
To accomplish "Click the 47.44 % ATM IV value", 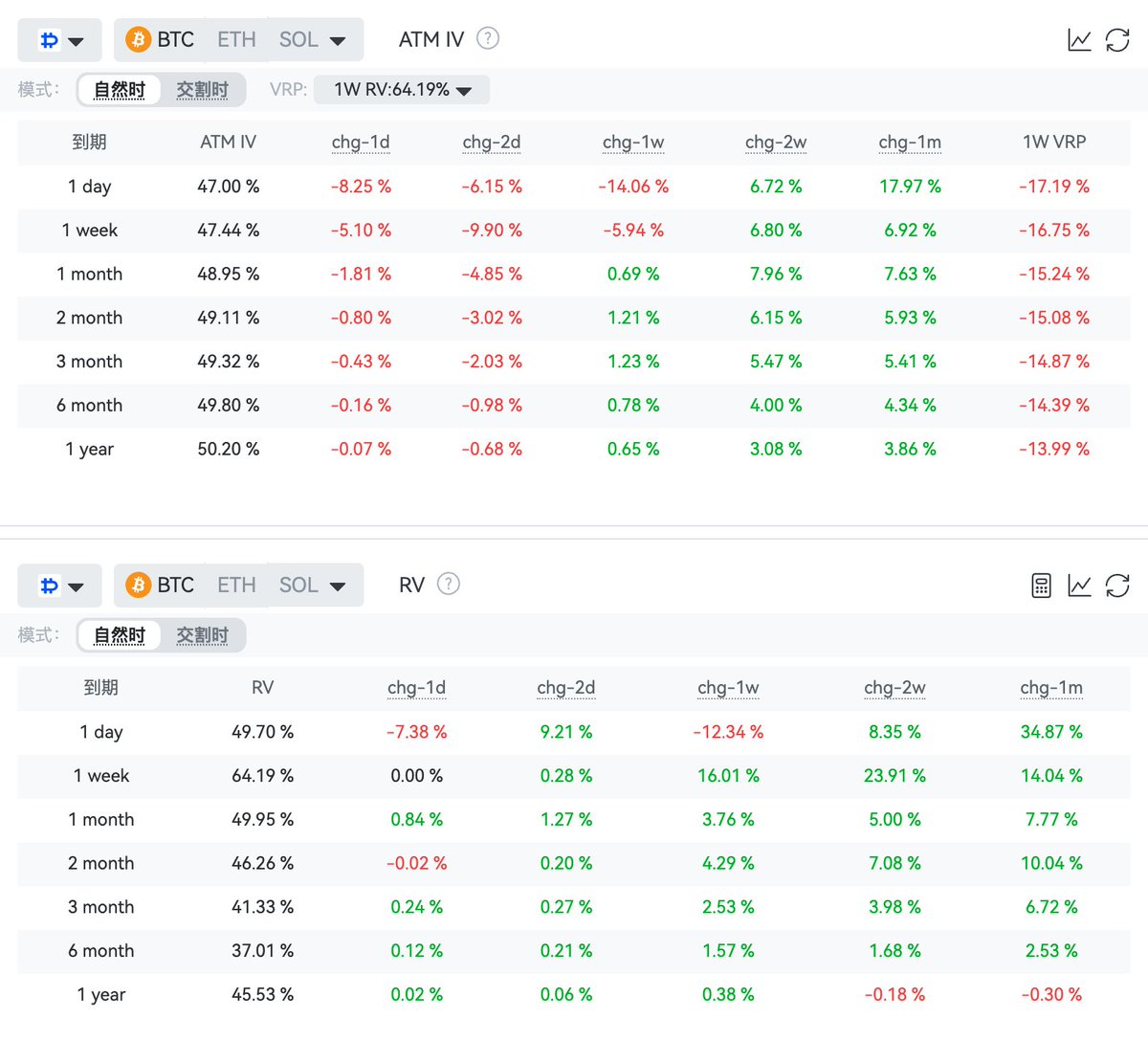I will pos(229,231).
